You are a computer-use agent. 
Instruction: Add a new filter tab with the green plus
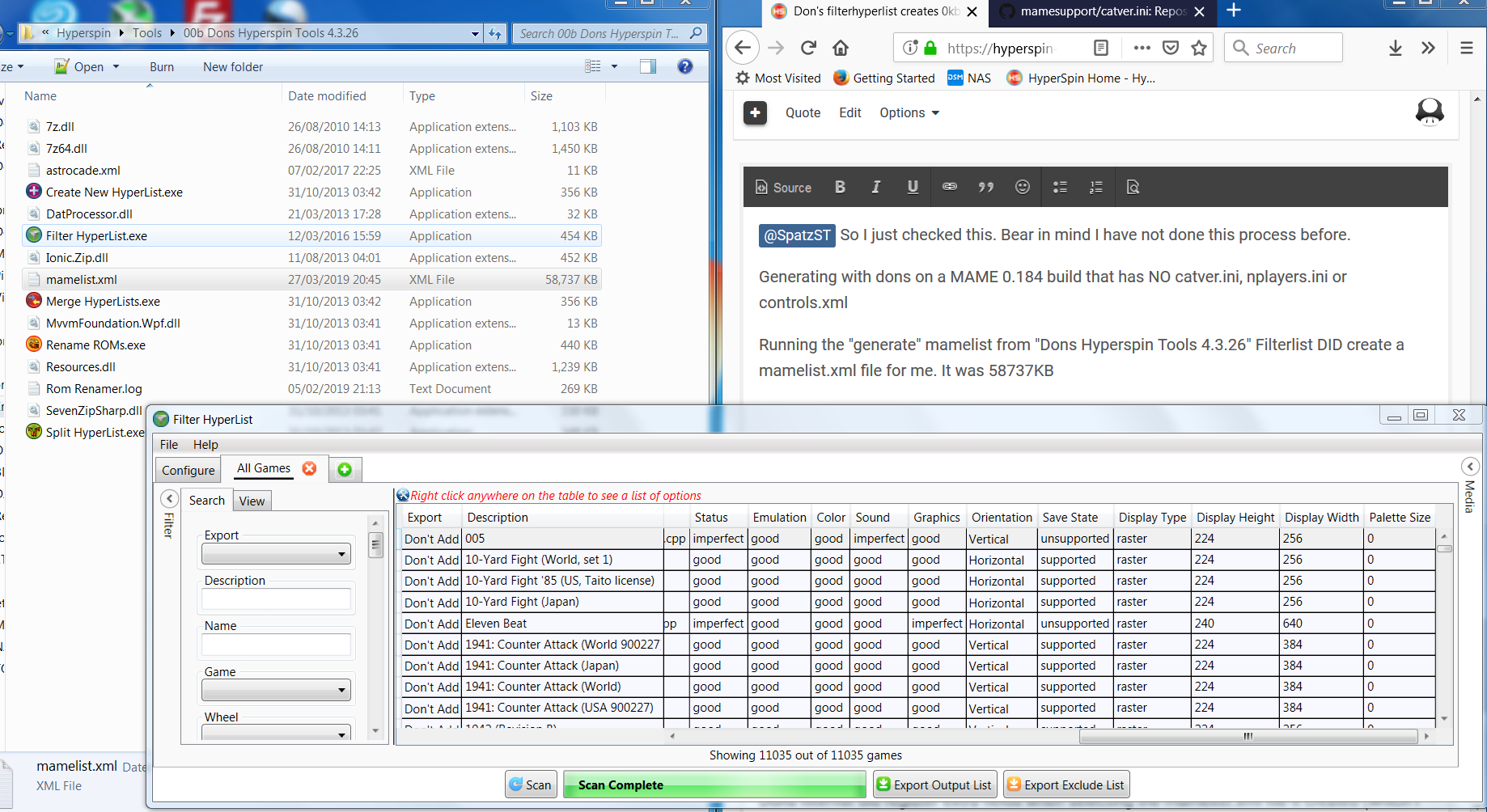345,470
